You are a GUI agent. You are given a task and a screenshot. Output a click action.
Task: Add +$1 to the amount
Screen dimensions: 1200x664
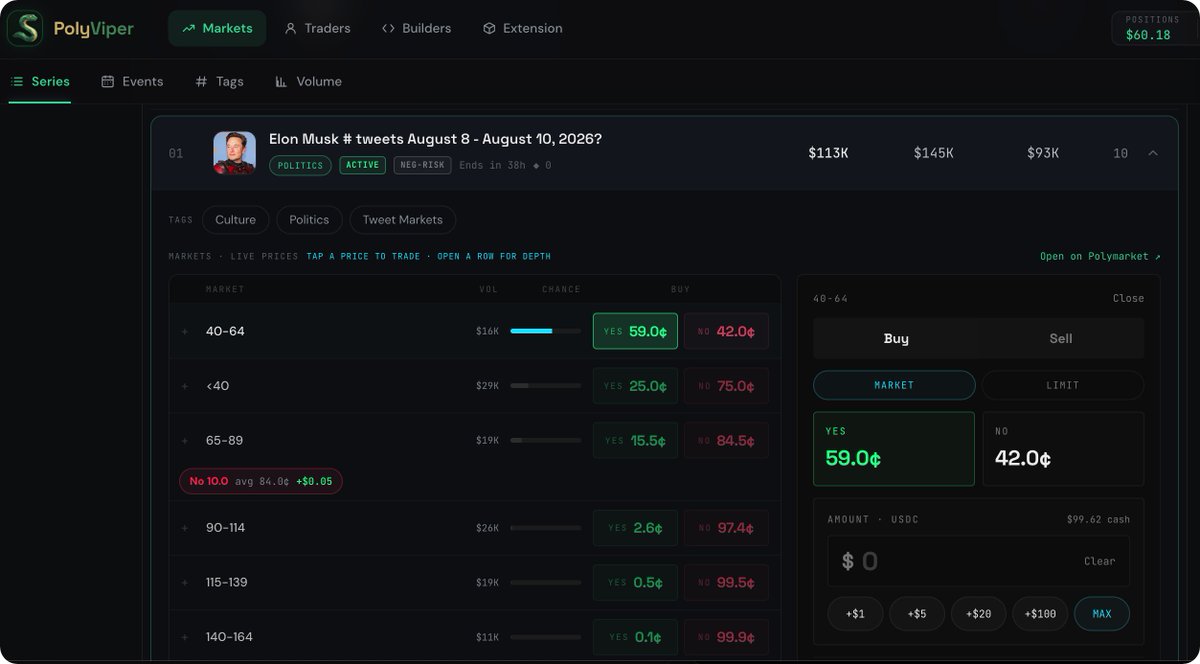[856, 614]
